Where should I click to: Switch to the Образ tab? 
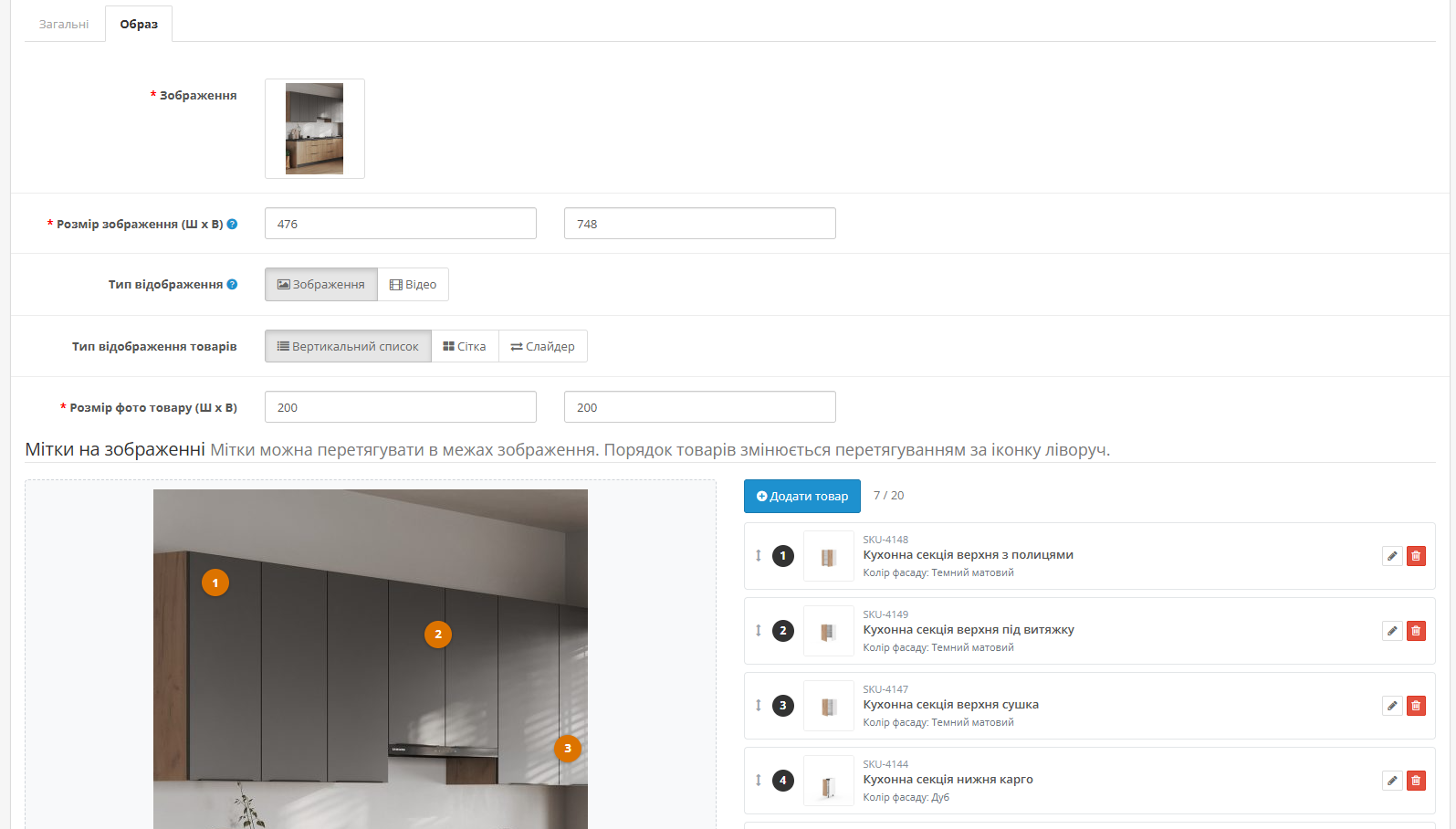(139, 24)
